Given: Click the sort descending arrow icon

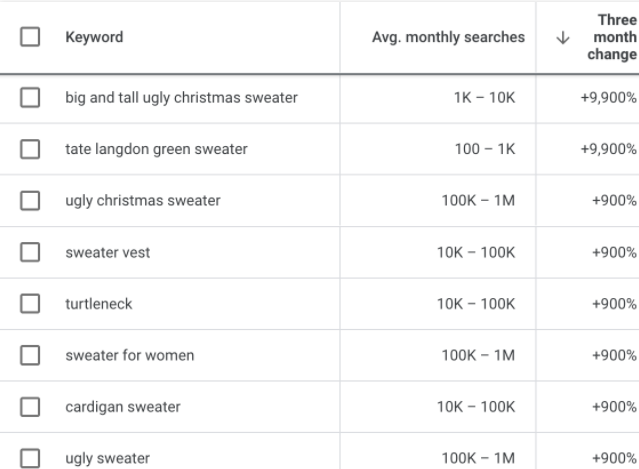Looking at the screenshot, I should [562, 38].
